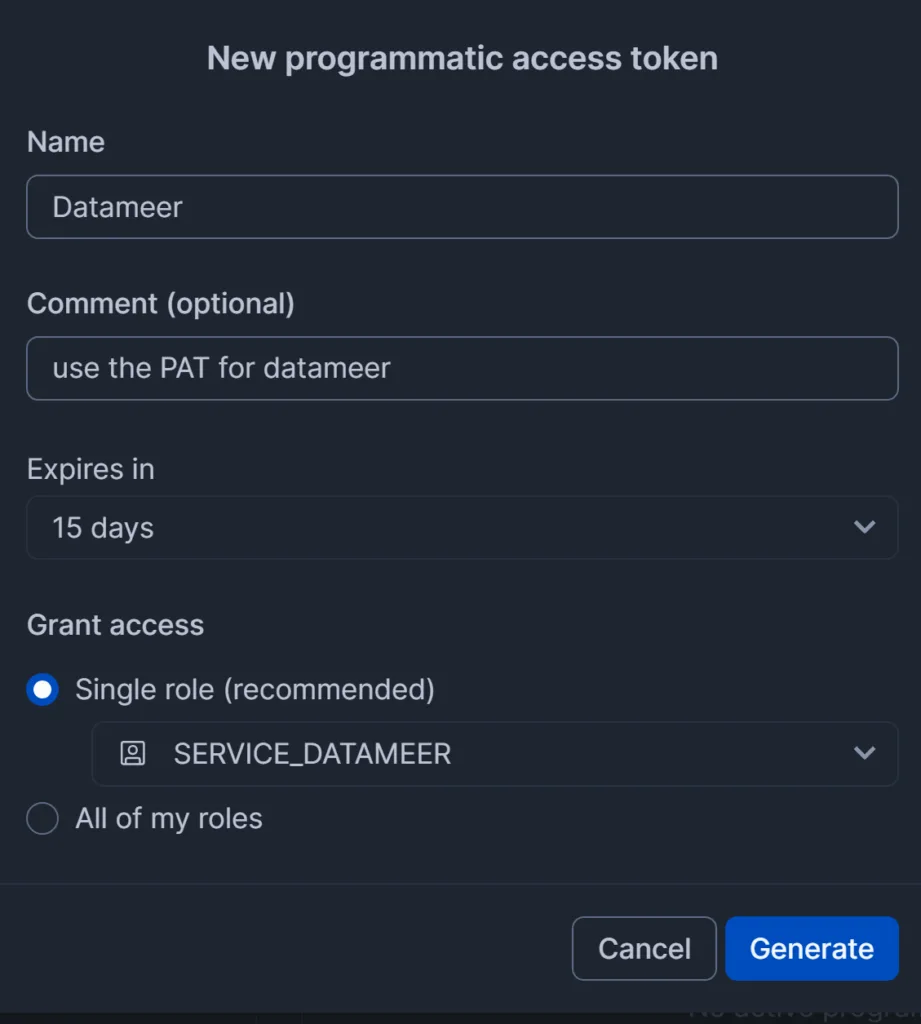This screenshot has width=921, height=1024.
Task: Focus the Comment field with PAT text
Action: (x=462, y=368)
